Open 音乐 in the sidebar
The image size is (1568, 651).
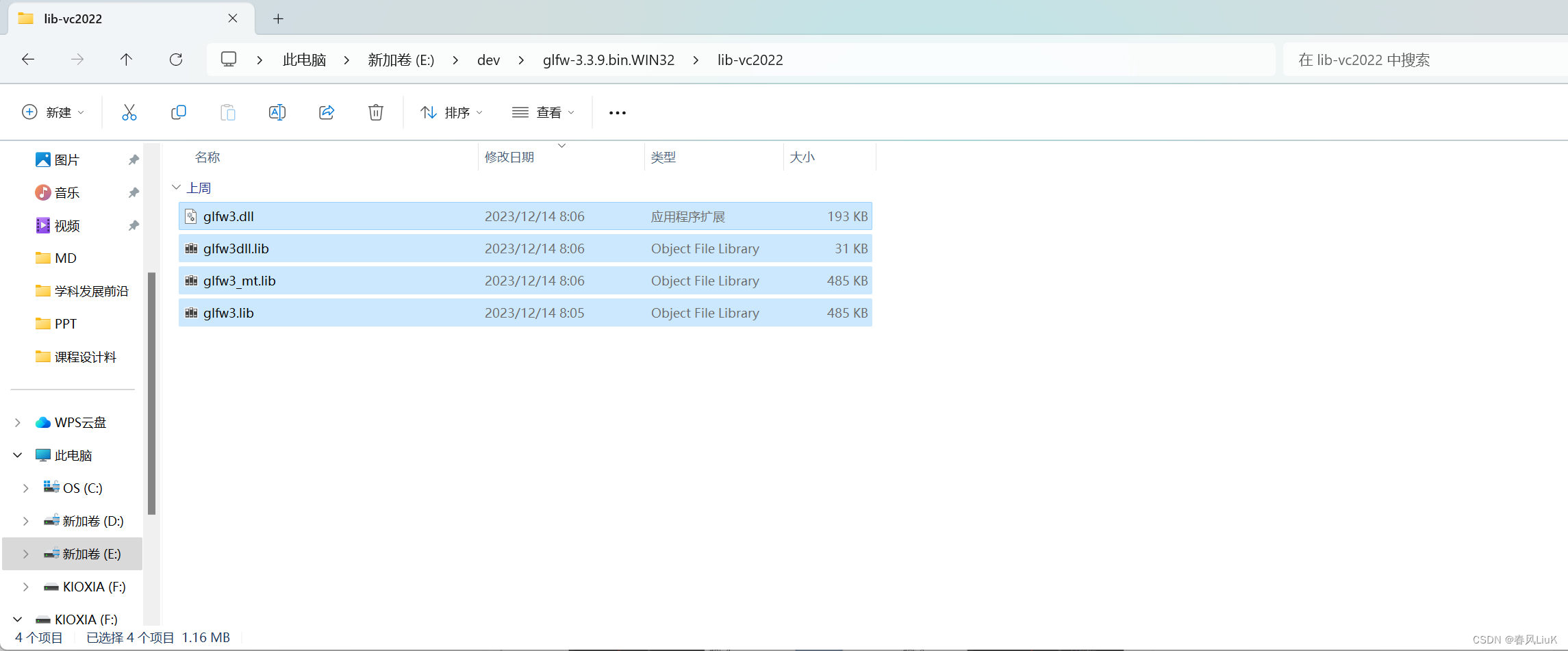67,192
